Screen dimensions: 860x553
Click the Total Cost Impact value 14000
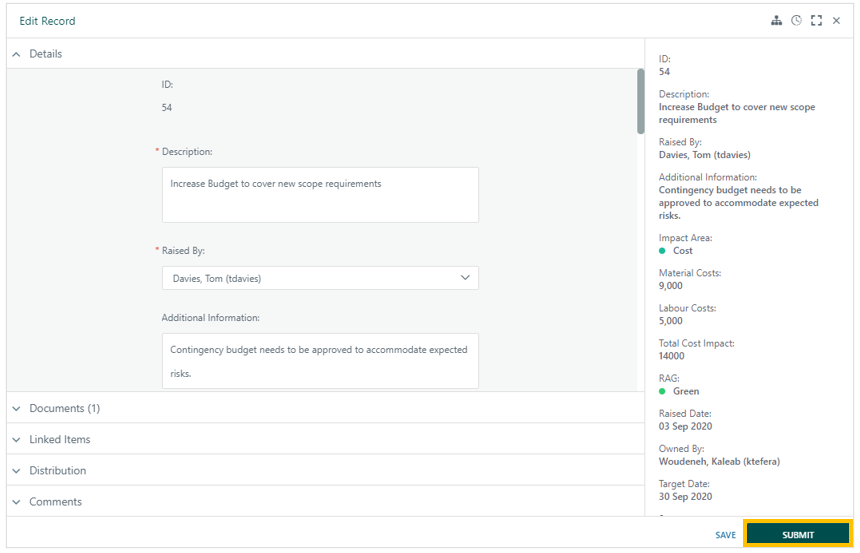(671, 356)
